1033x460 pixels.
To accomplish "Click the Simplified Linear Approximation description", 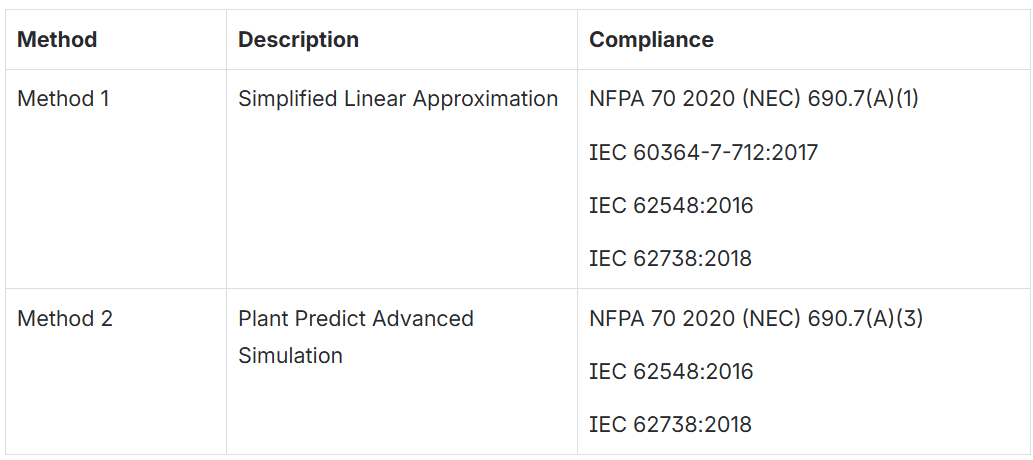I will pyautogui.click(x=397, y=99).
